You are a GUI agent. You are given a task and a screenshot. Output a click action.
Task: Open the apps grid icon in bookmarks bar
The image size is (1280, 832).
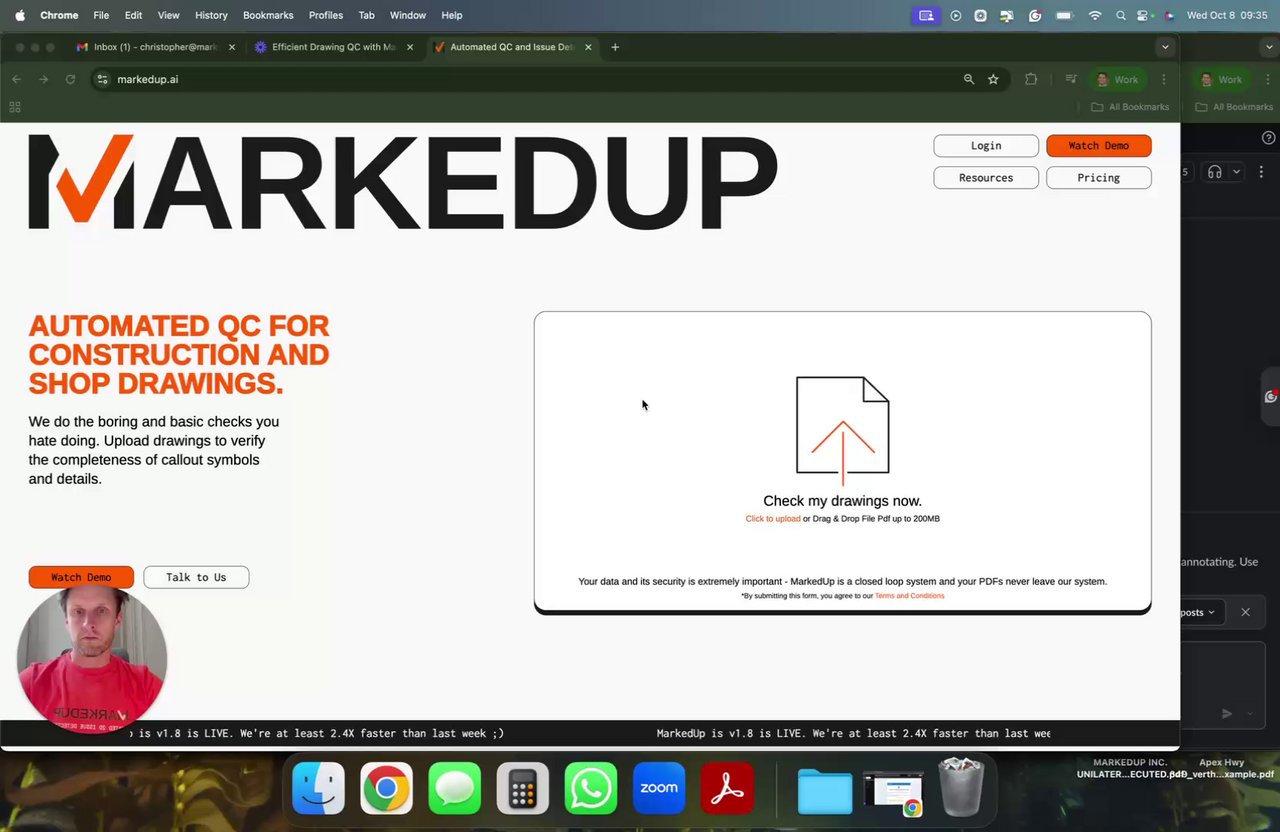pyautogui.click(x=15, y=107)
